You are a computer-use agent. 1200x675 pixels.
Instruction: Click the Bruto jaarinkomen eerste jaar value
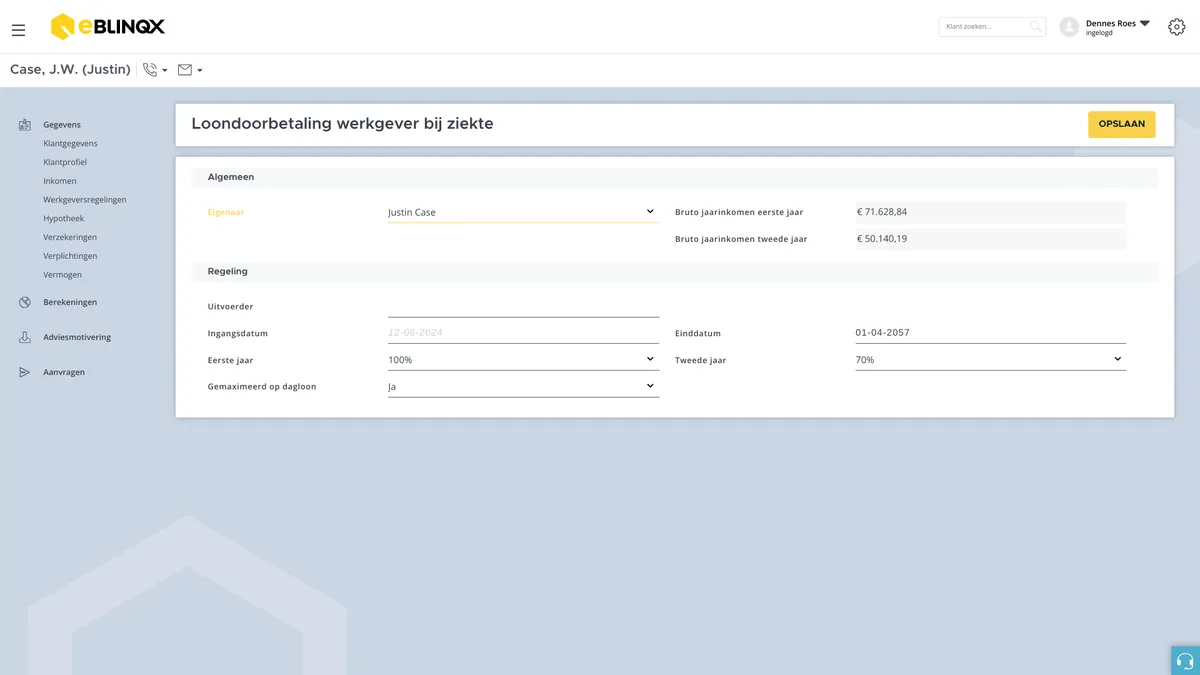point(990,212)
